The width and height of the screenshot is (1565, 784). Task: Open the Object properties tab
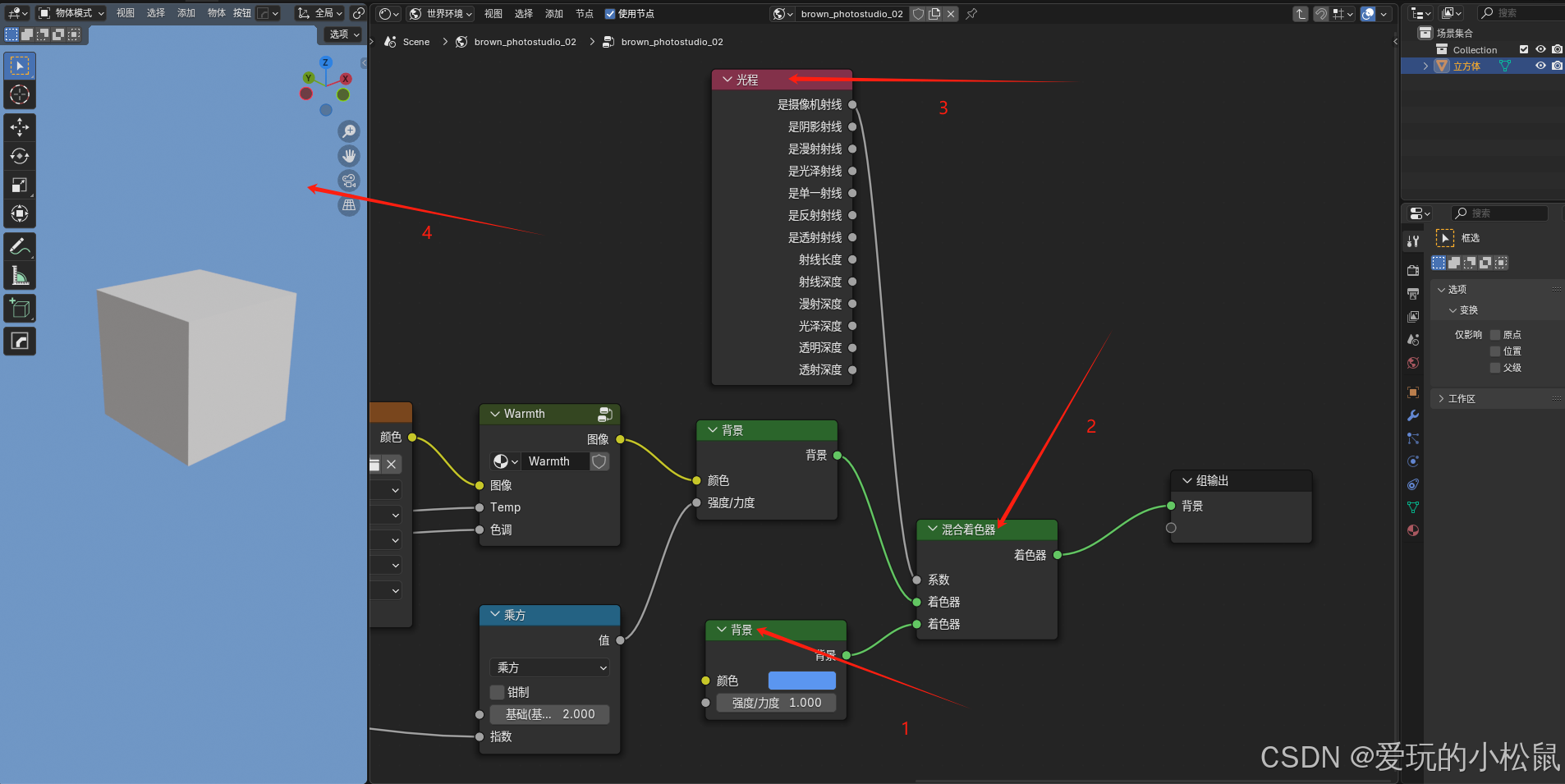click(x=1413, y=392)
